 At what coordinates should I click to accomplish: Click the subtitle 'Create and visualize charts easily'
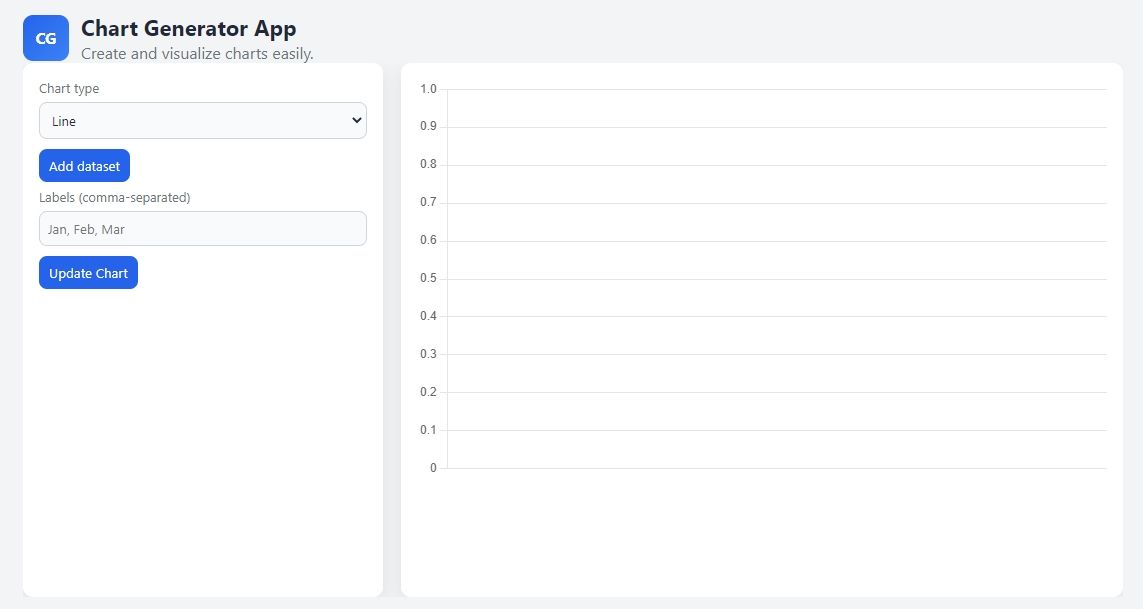coord(197,54)
